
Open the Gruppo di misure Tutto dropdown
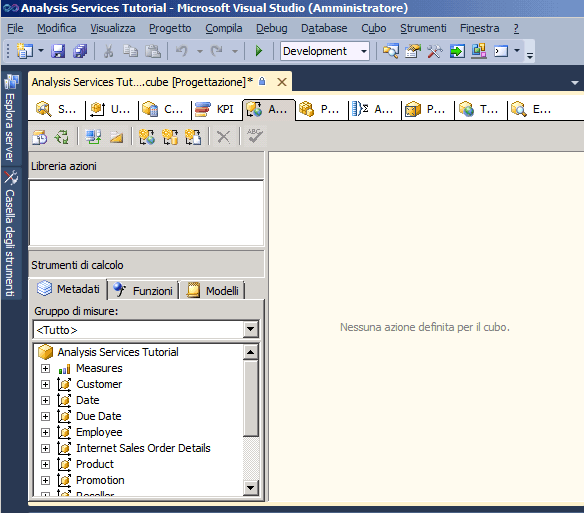[251, 329]
